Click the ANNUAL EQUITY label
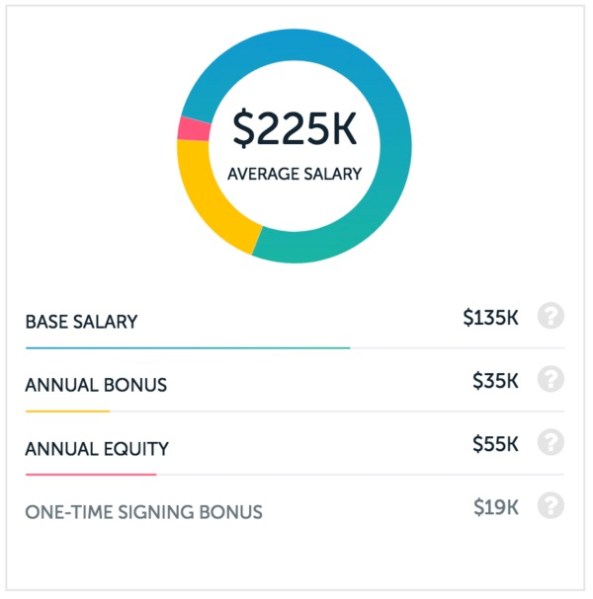This screenshot has height=599, width=593. point(97,449)
